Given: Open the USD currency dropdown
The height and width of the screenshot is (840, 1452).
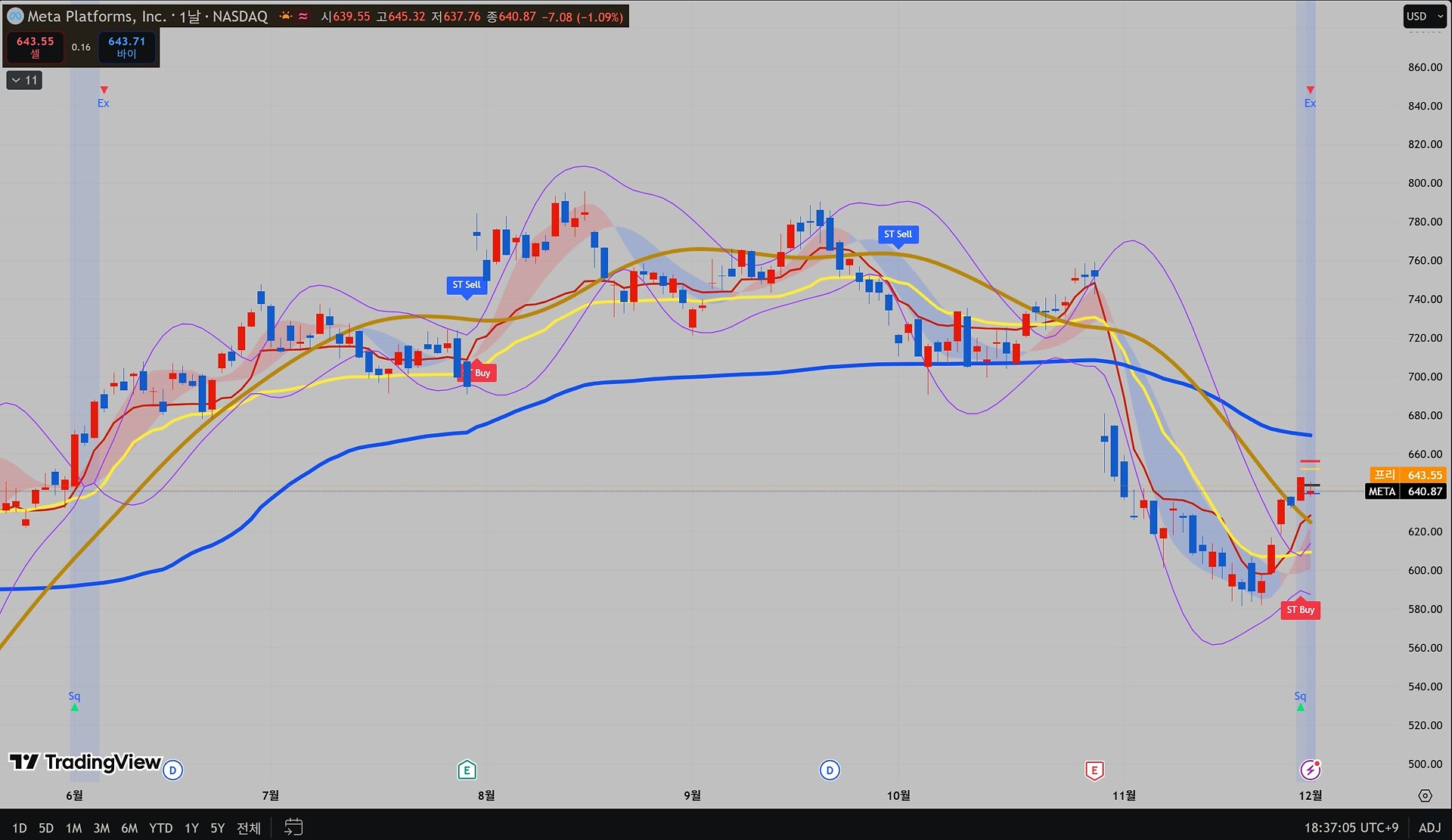Looking at the screenshot, I should click(x=1424, y=17).
